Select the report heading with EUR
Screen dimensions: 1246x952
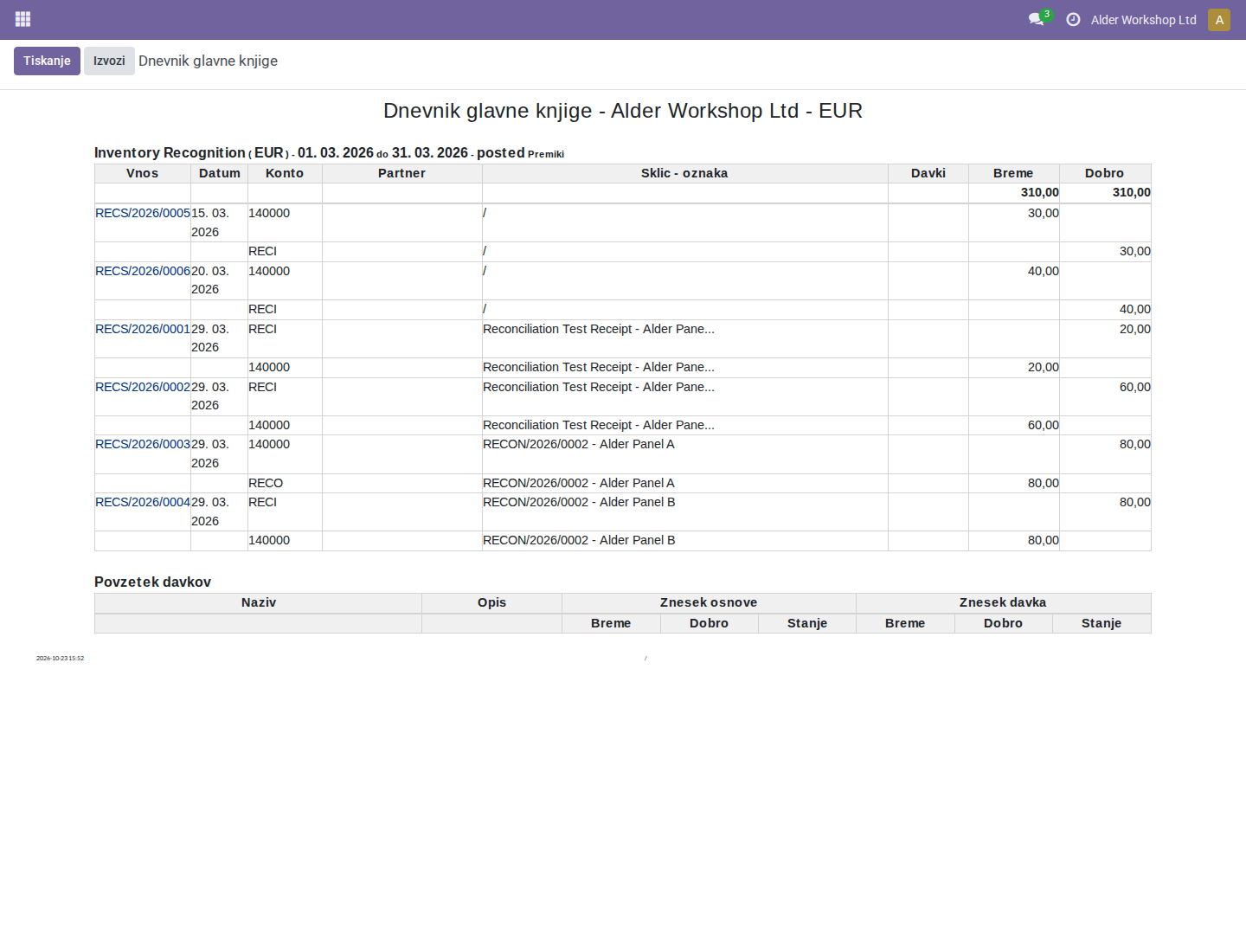(x=623, y=111)
